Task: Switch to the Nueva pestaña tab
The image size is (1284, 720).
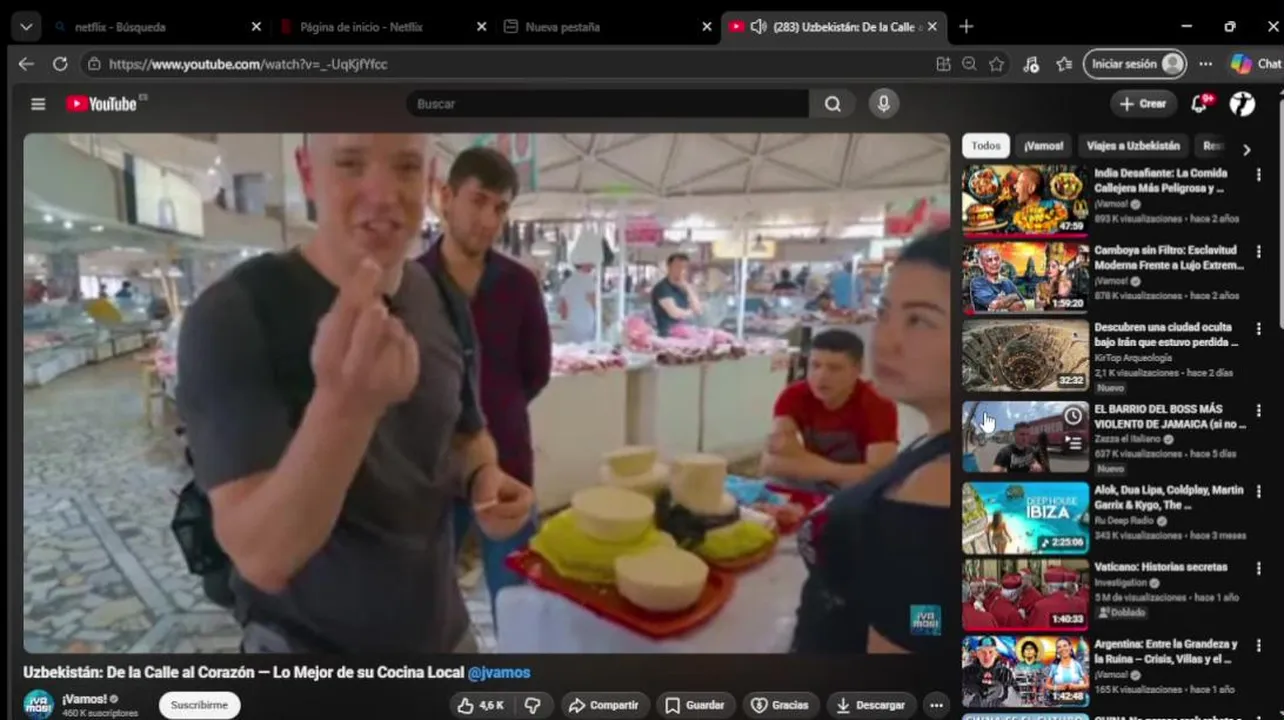Action: coord(607,27)
